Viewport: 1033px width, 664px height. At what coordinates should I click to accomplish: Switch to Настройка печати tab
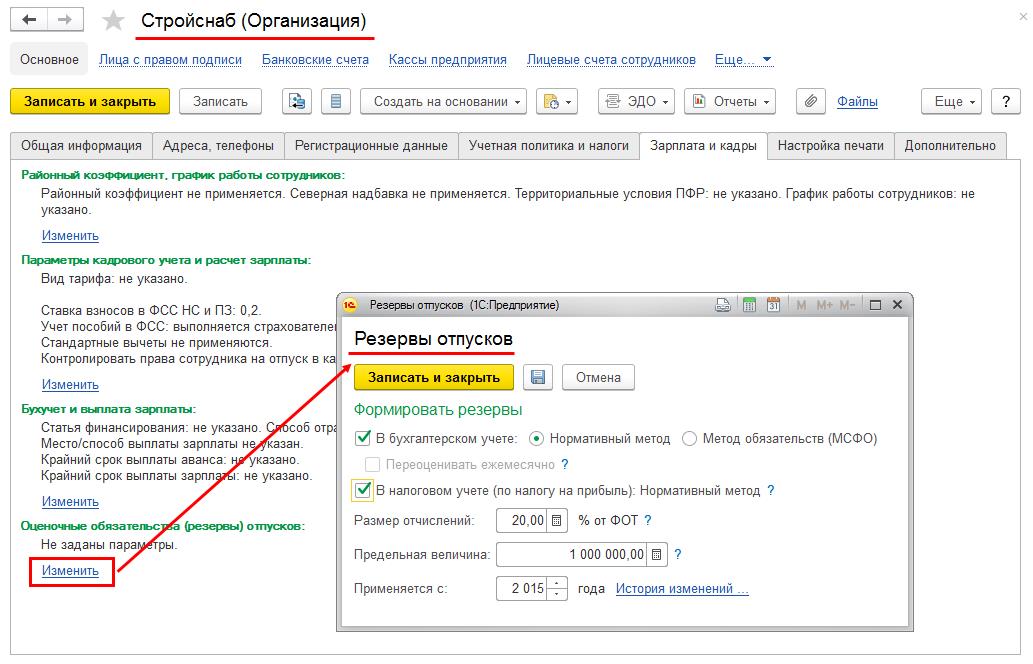(830, 146)
